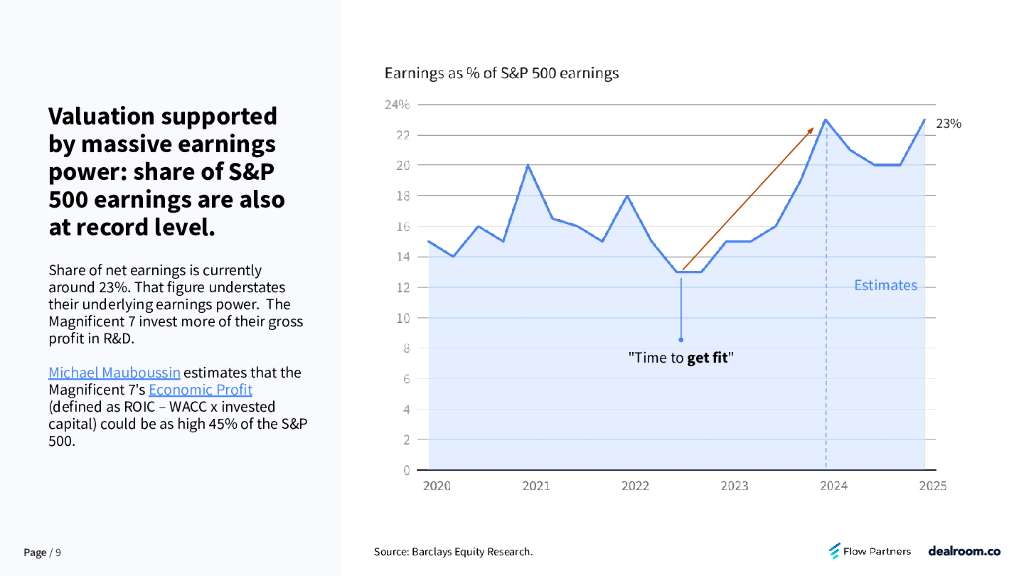Select the 23% data label
The height and width of the screenshot is (576, 1024).
(x=948, y=124)
